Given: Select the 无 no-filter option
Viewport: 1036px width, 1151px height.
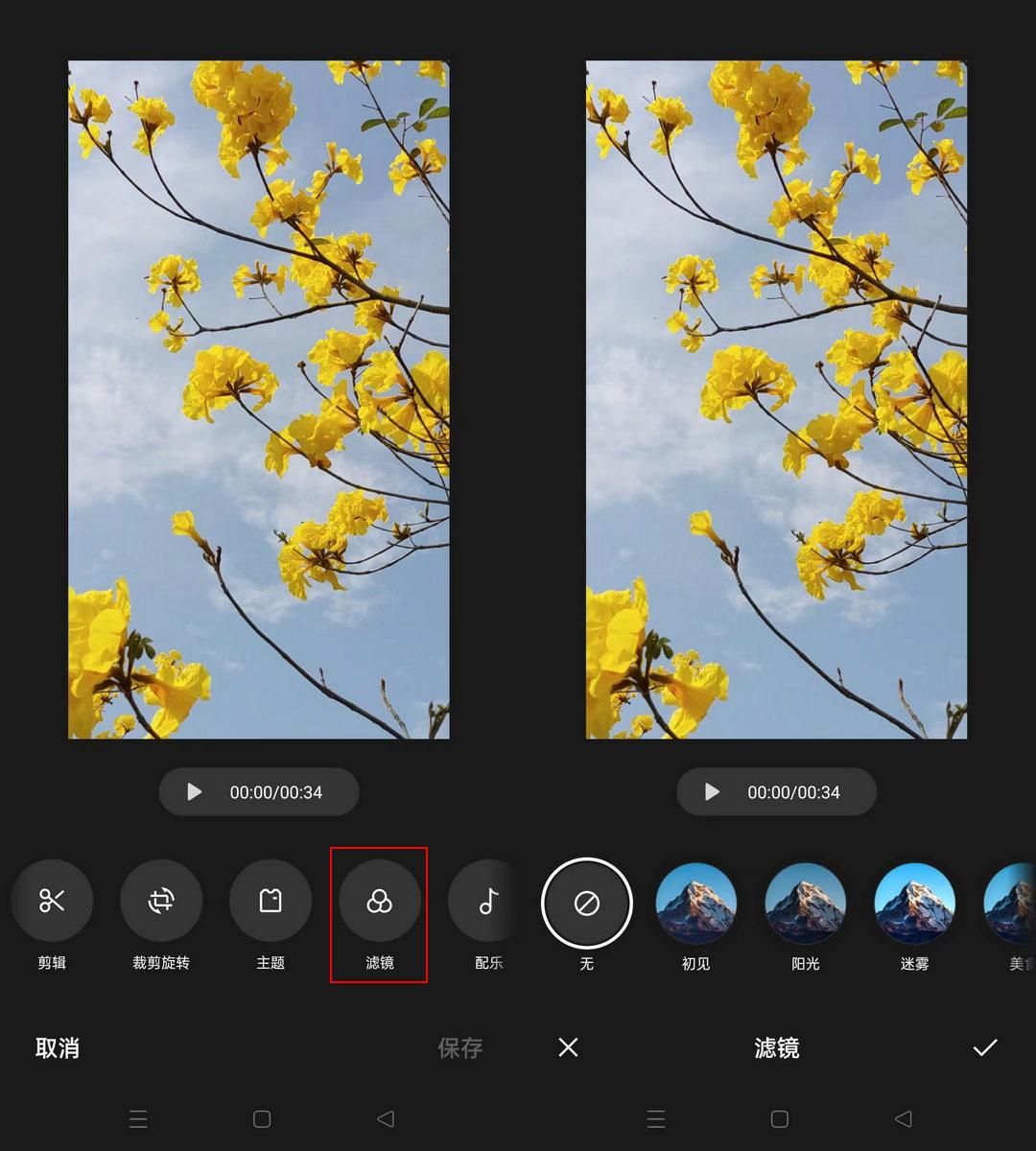Looking at the screenshot, I should (587, 903).
